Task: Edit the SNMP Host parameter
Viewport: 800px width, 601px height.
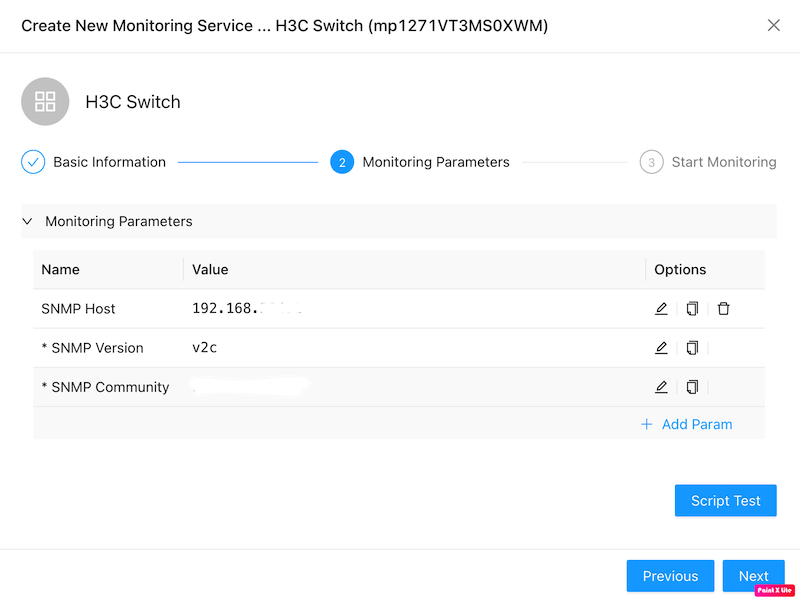Action: (x=661, y=309)
